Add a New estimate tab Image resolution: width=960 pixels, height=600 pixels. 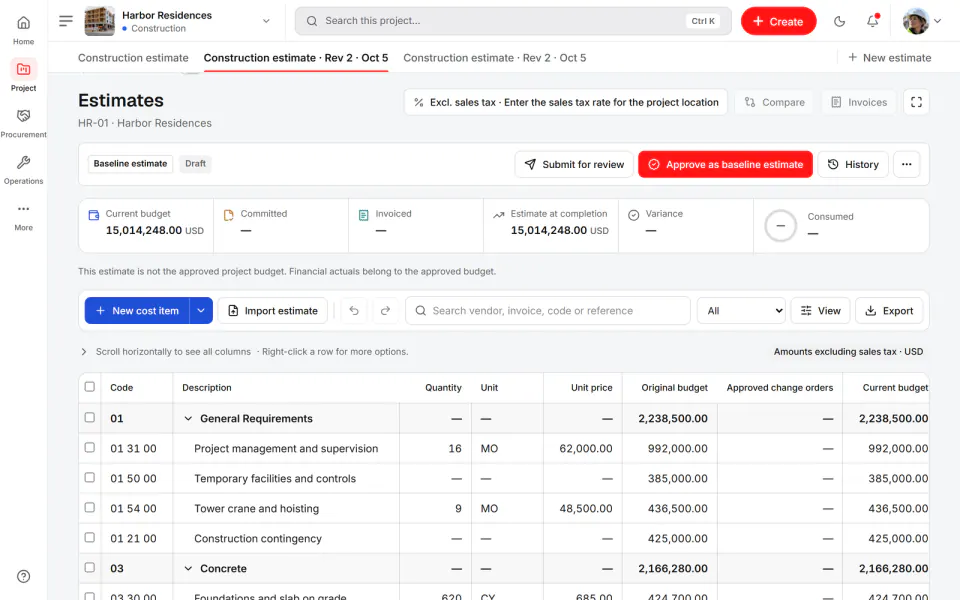pos(889,58)
